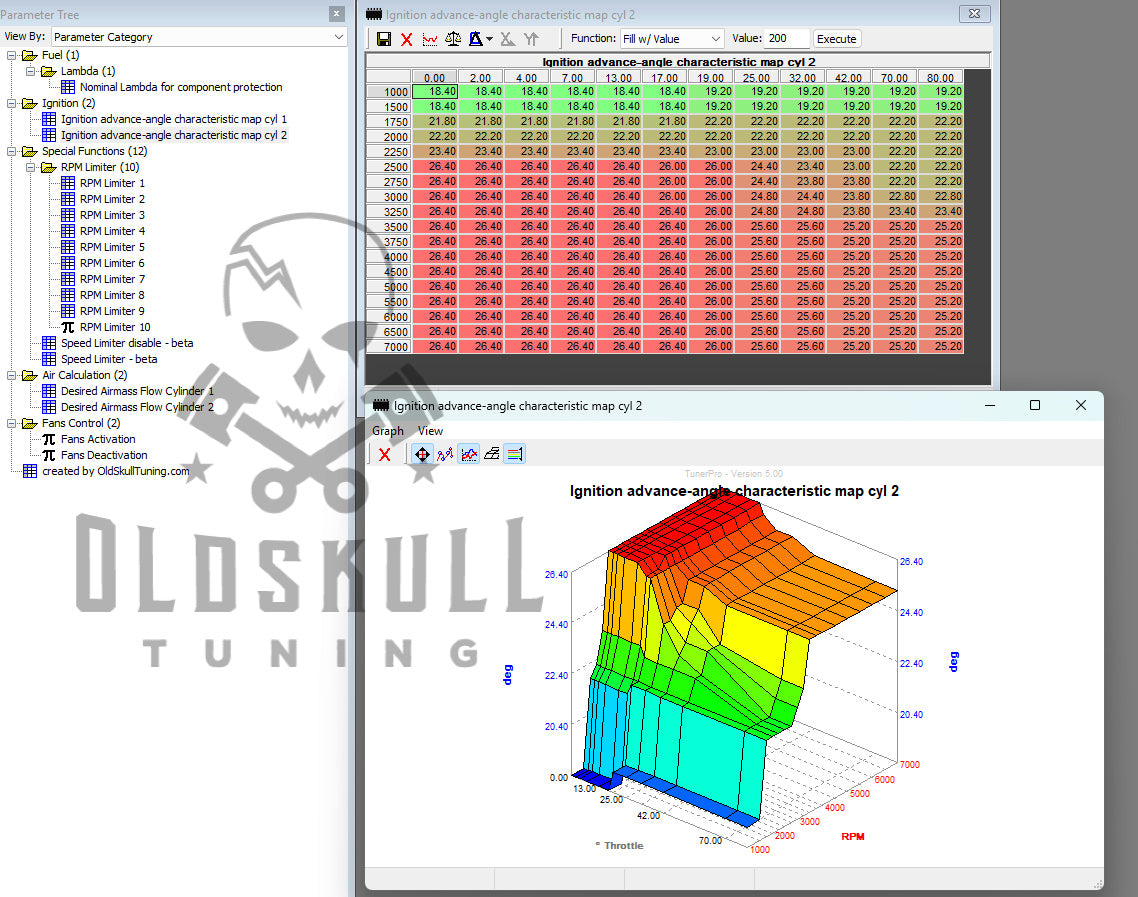Open the Function Fill w/ Value dropdown
Viewport: 1138px width, 897px height.
[672, 39]
